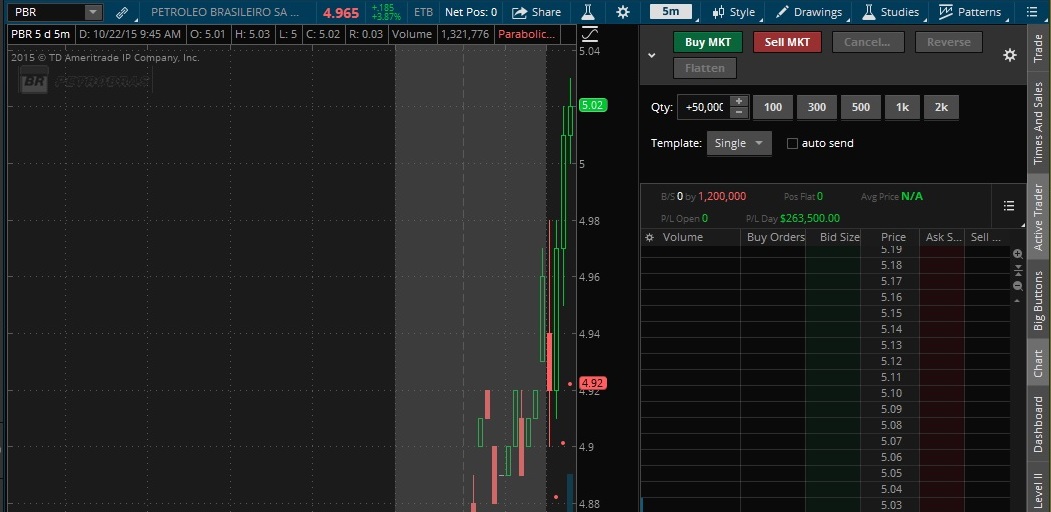1051x512 pixels.
Task: Click the green 5.02 price bubble on axis
Action: tap(593, 105)
